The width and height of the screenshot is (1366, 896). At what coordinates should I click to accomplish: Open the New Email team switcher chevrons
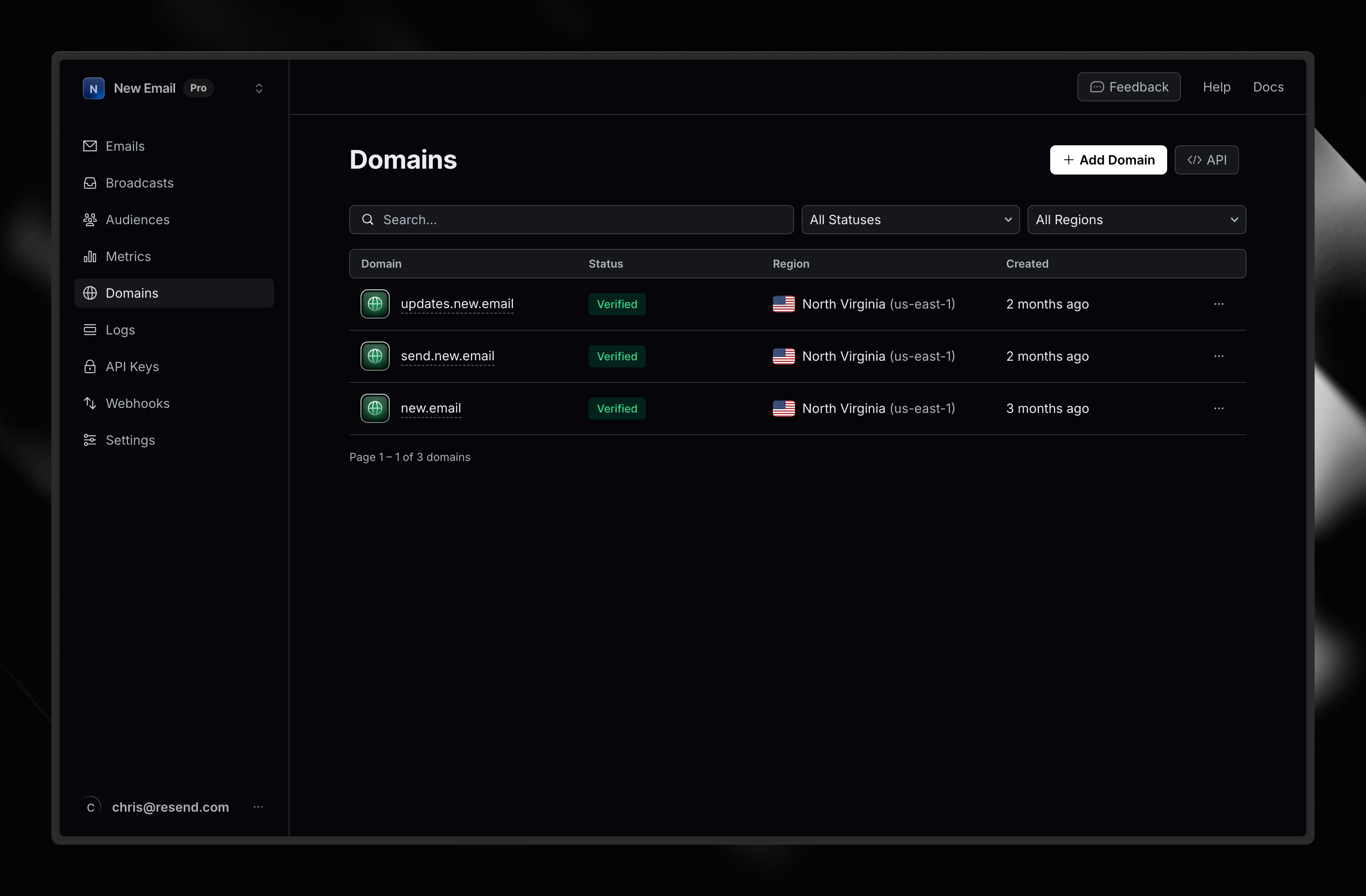coord(259,89)
